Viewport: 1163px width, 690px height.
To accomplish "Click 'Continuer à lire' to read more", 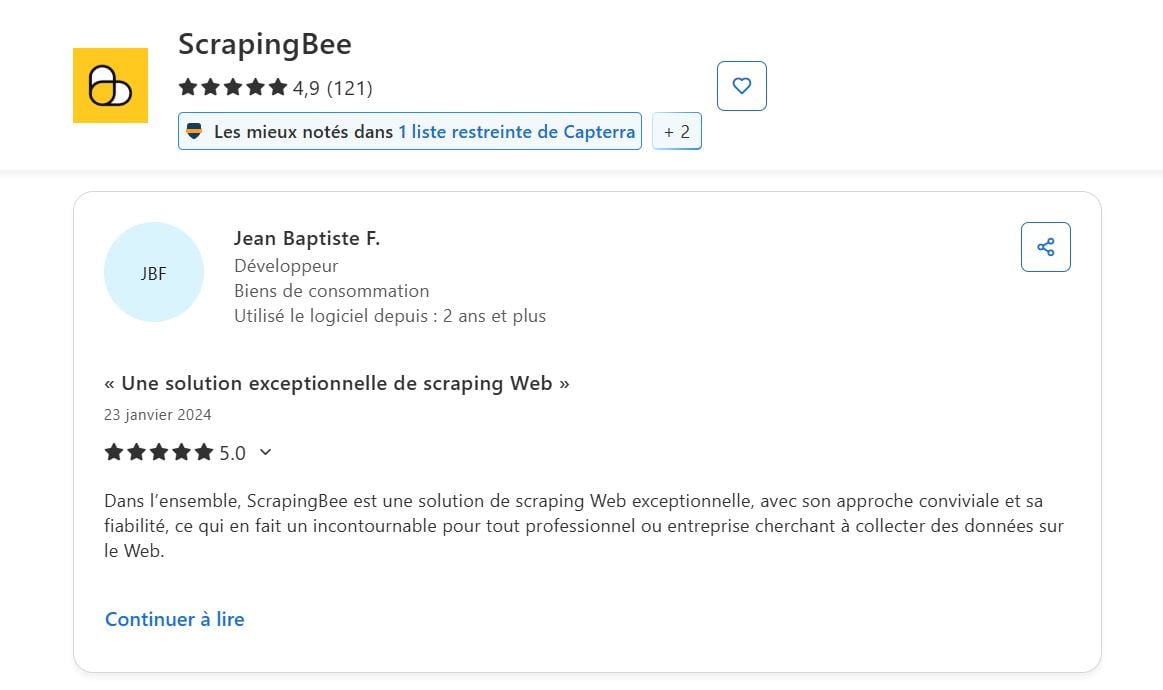I will [174, 619].
